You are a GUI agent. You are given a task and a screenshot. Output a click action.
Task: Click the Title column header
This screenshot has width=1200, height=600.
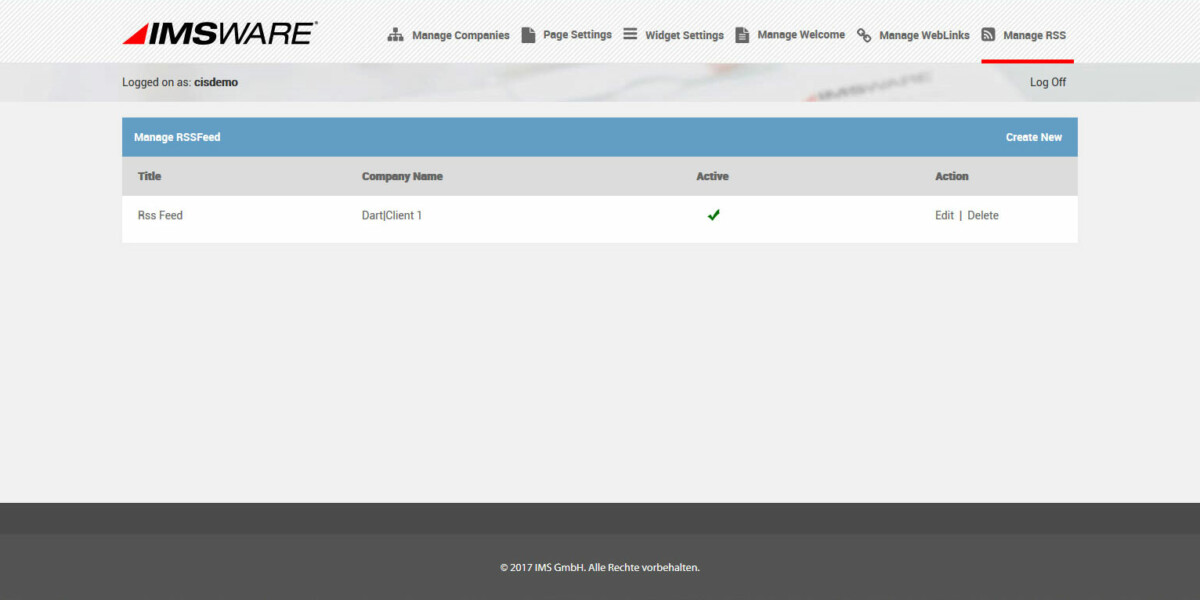pos(149,176)
